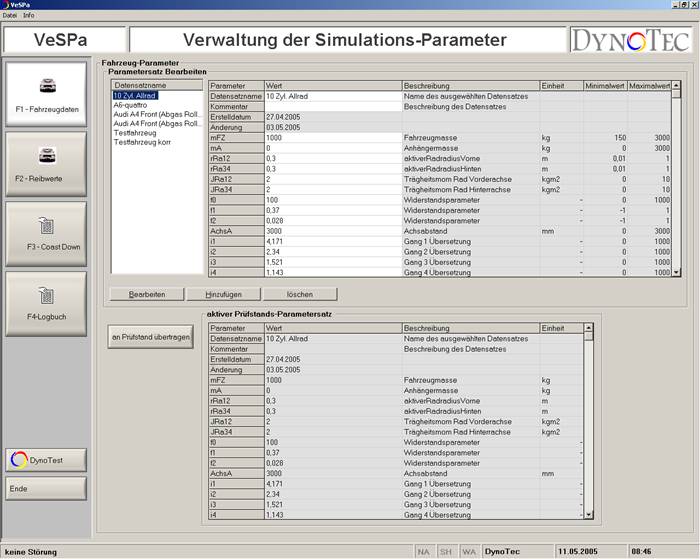
Task: Open the Datei menu
Action: pyautogui.click(x=10, y=16)
